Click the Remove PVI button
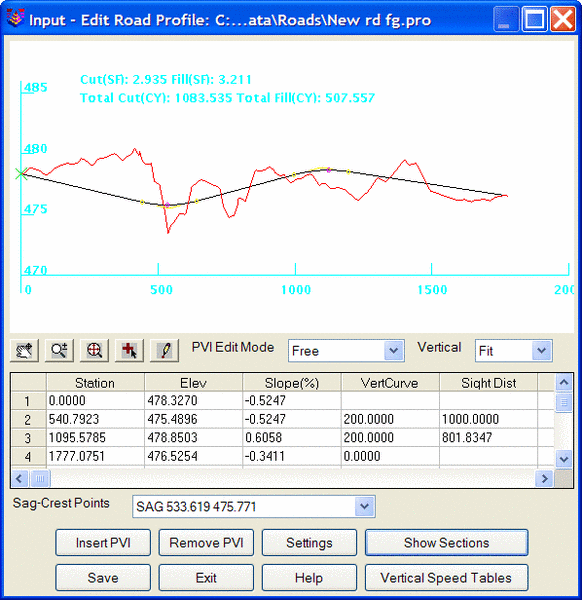This screenshot has width=582, height=600. [x=206, y=543]
